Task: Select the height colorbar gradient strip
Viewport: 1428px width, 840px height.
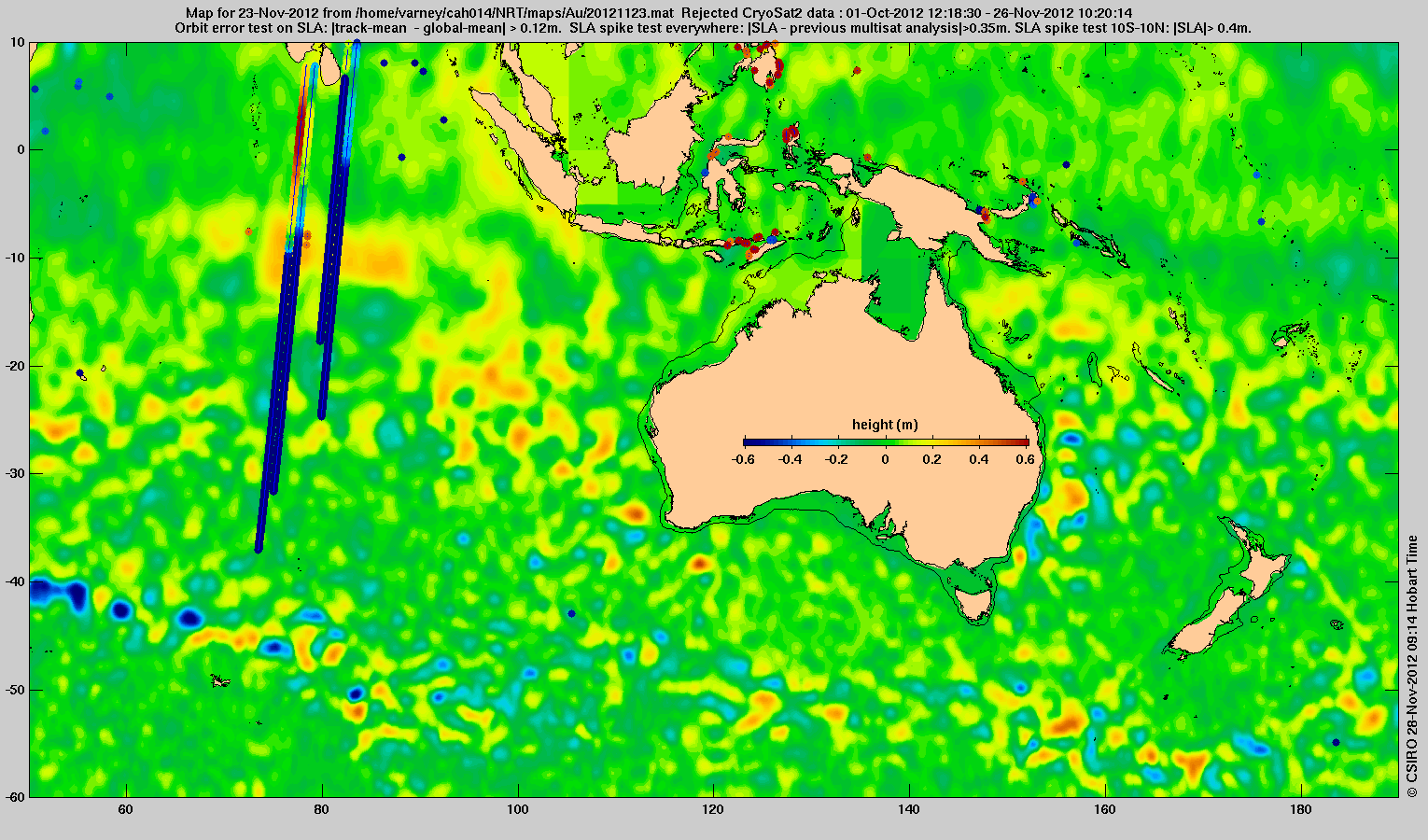Action: pos(886,442)
